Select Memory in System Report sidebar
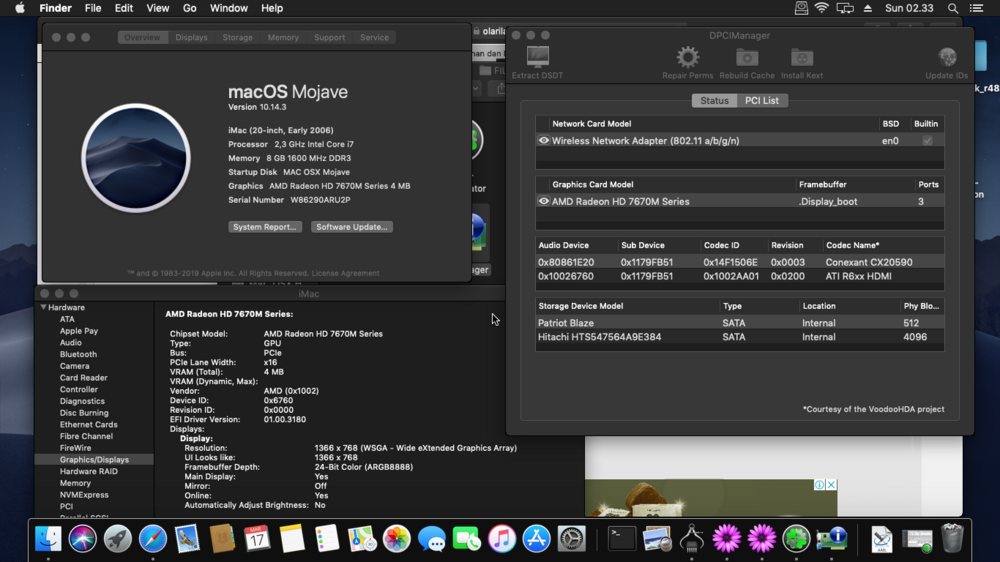The width and height of the screenshot is (1000, 562). pos(75,484)
